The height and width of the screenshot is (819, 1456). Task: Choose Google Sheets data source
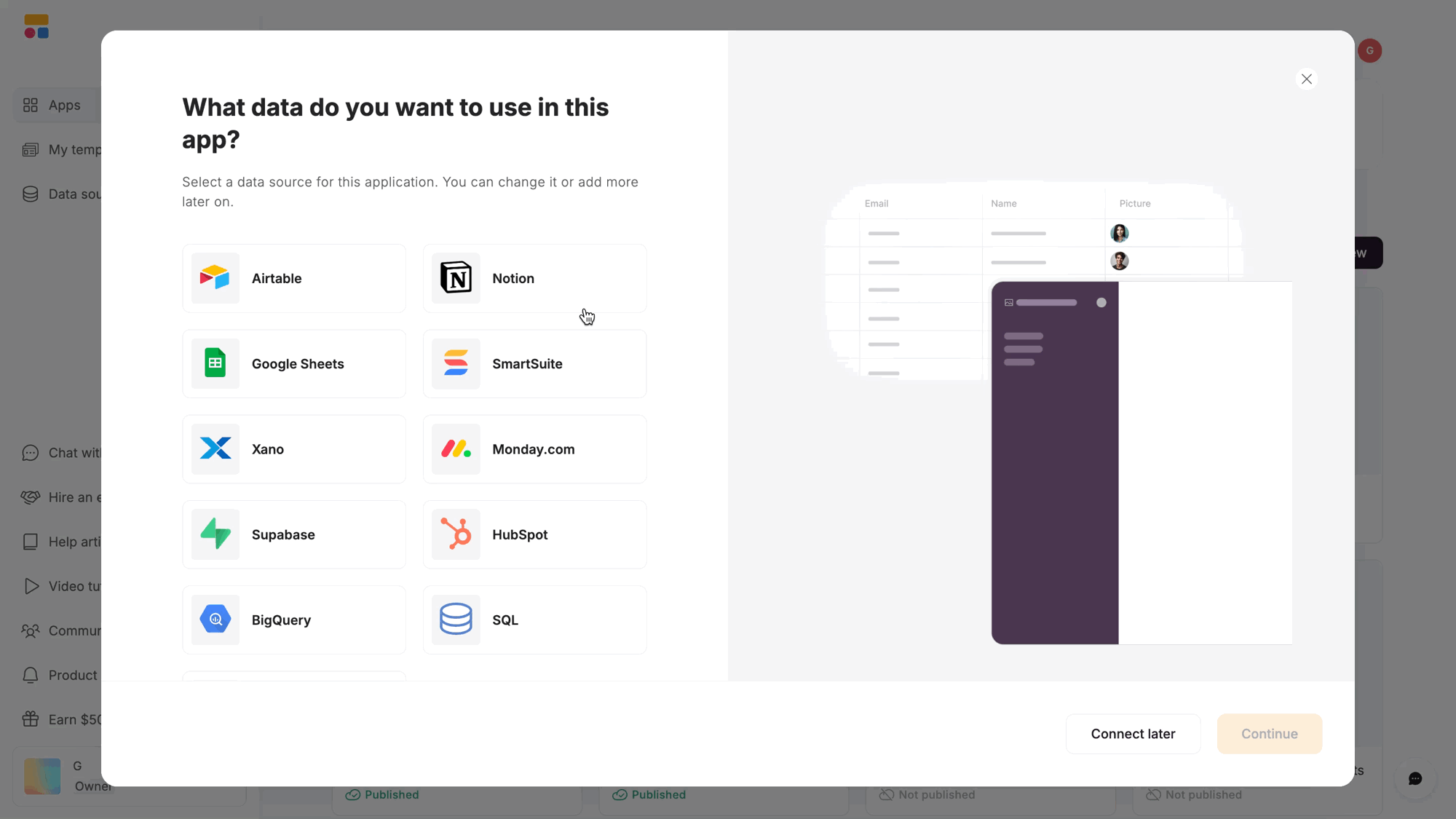coord(294,363)
